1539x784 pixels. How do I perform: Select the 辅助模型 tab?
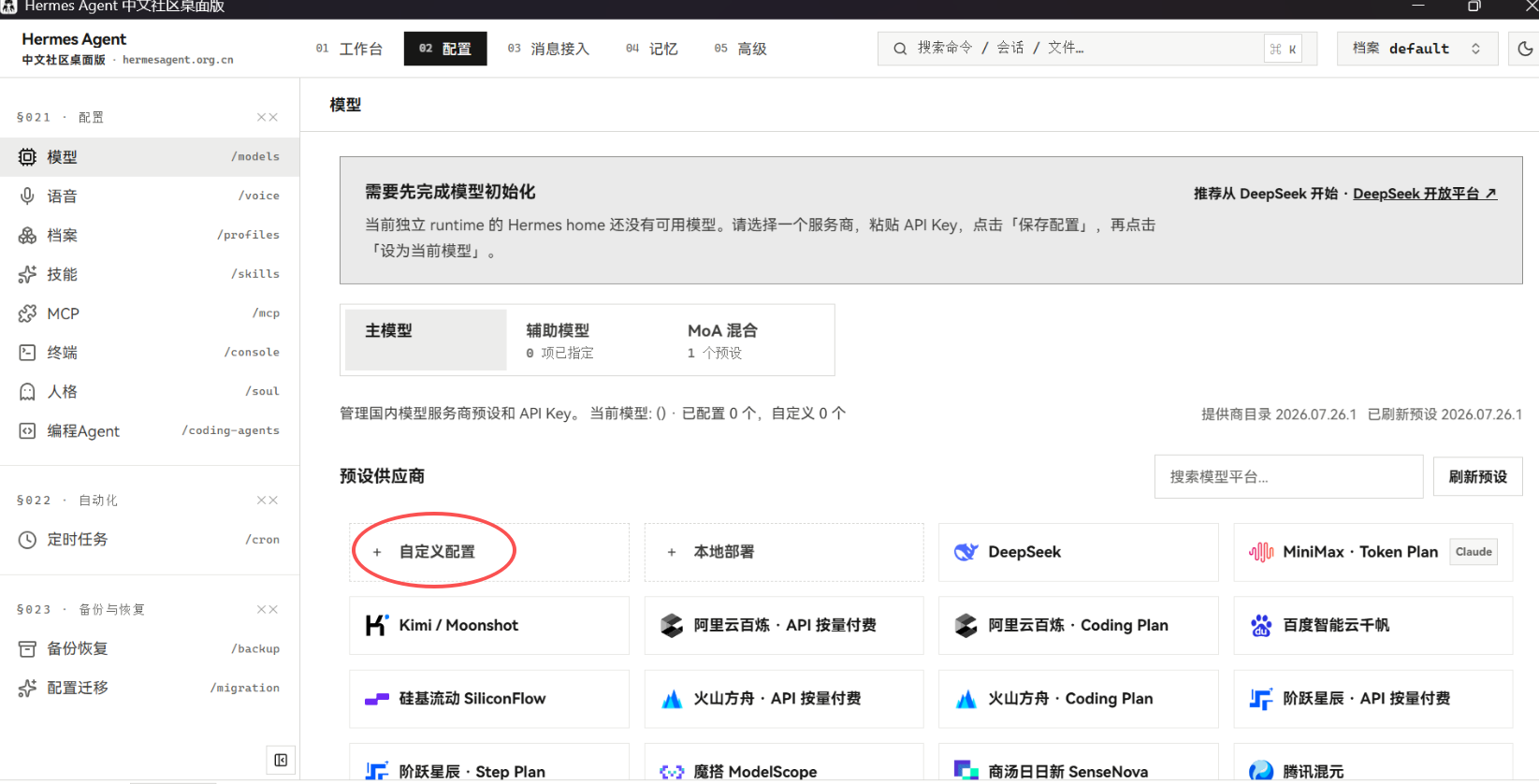[587, 340]
